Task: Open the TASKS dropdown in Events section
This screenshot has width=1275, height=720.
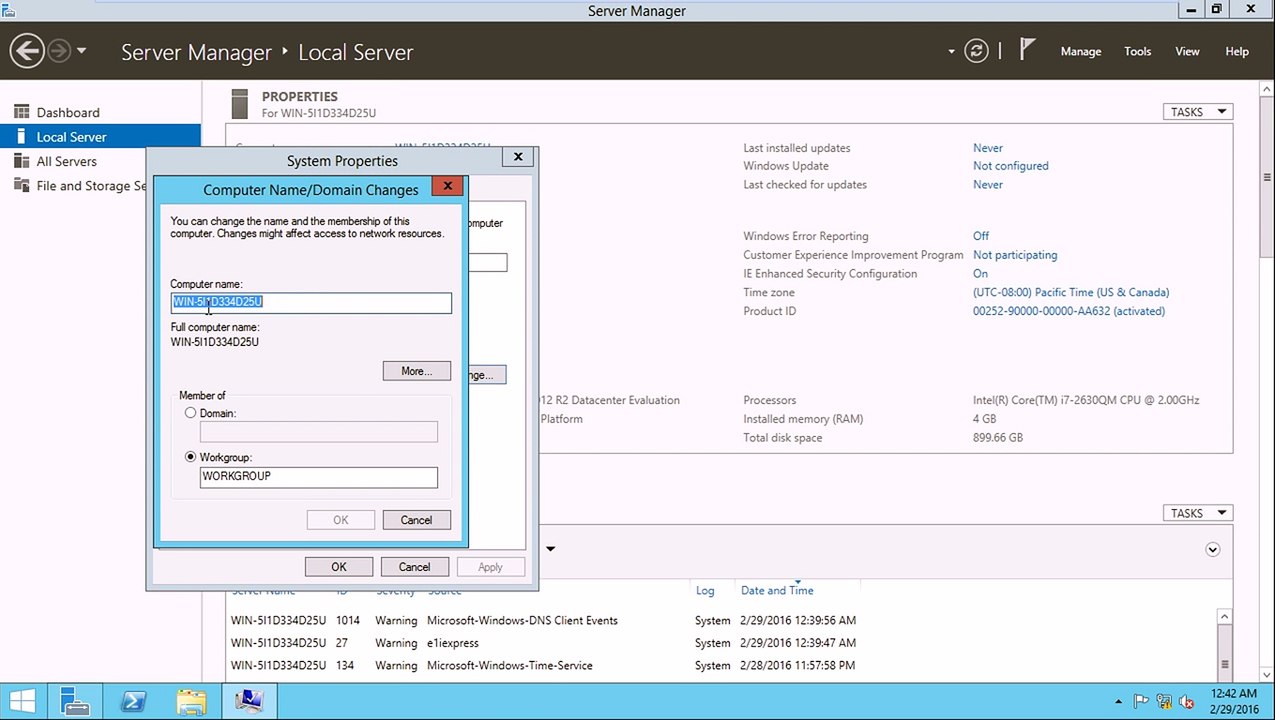Action: click(1198, 513)
